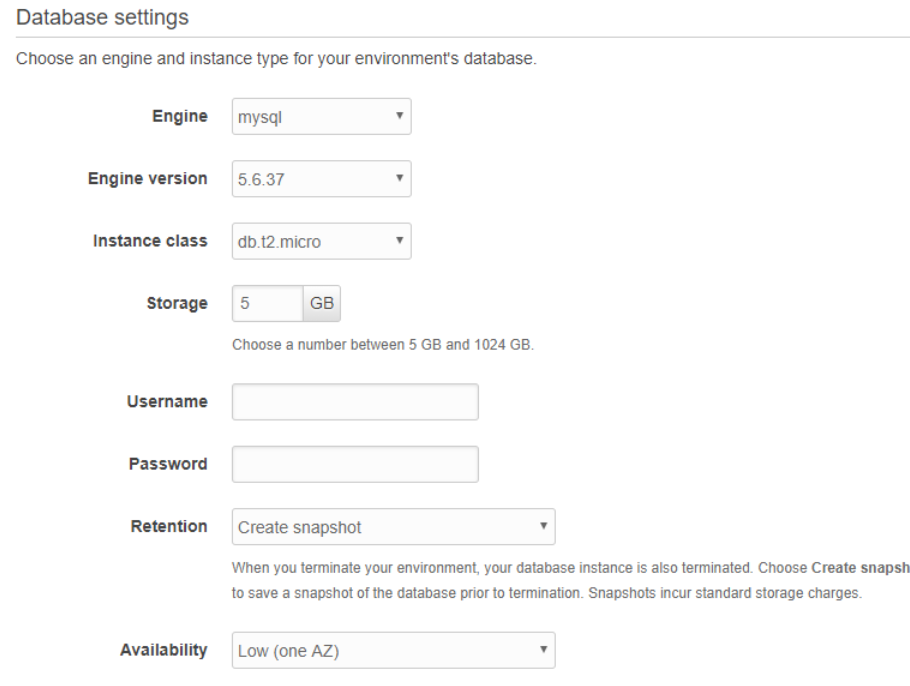The image size is (910, 686).
Task: Click the Password field label
Action: click(168, 464)
